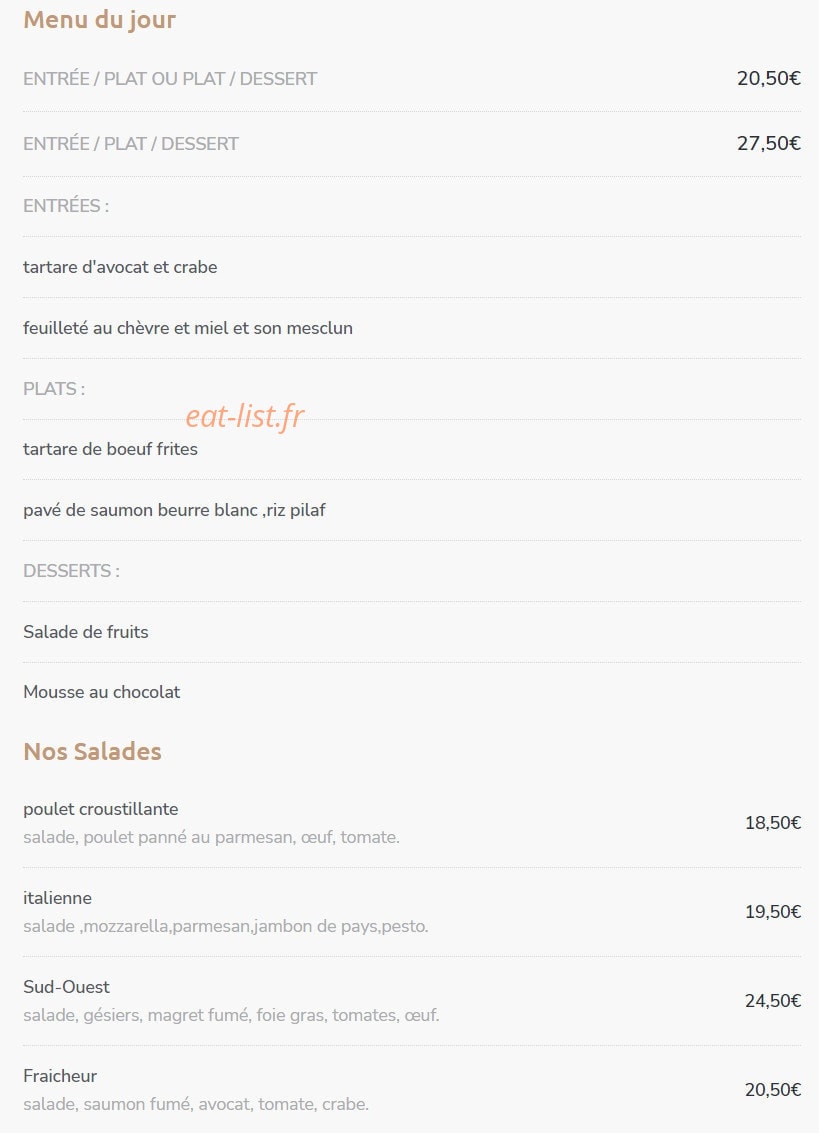
Task: Select the Fraicheur salad
Action: pyautogui.click(x=412, y=1090)
